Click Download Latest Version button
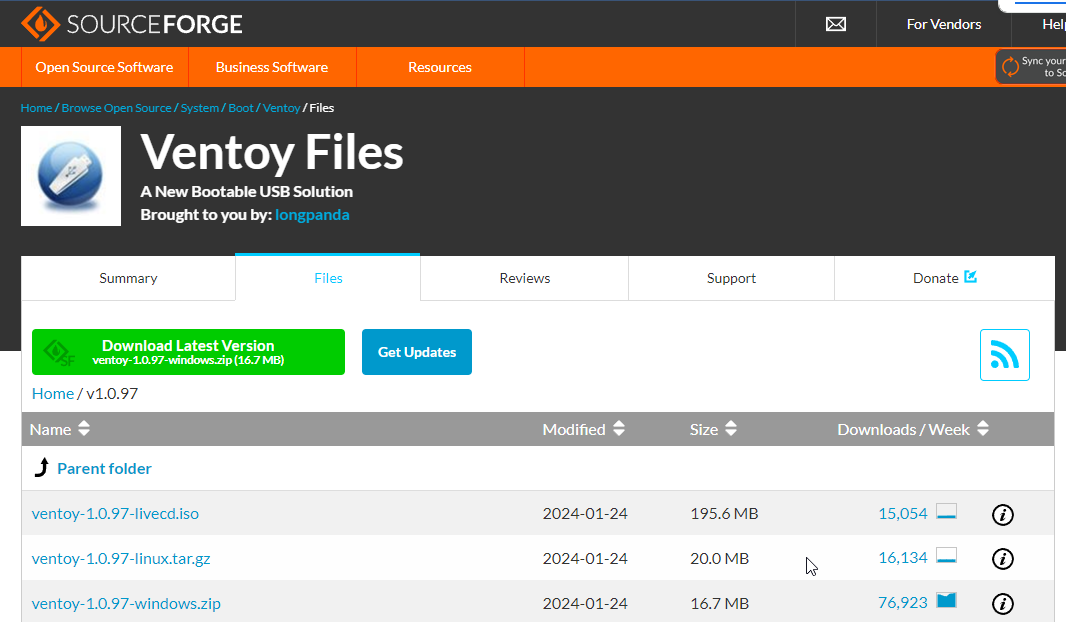Image resolution: width=1066 pixels, height=622 pixels. tap(188, 352)
